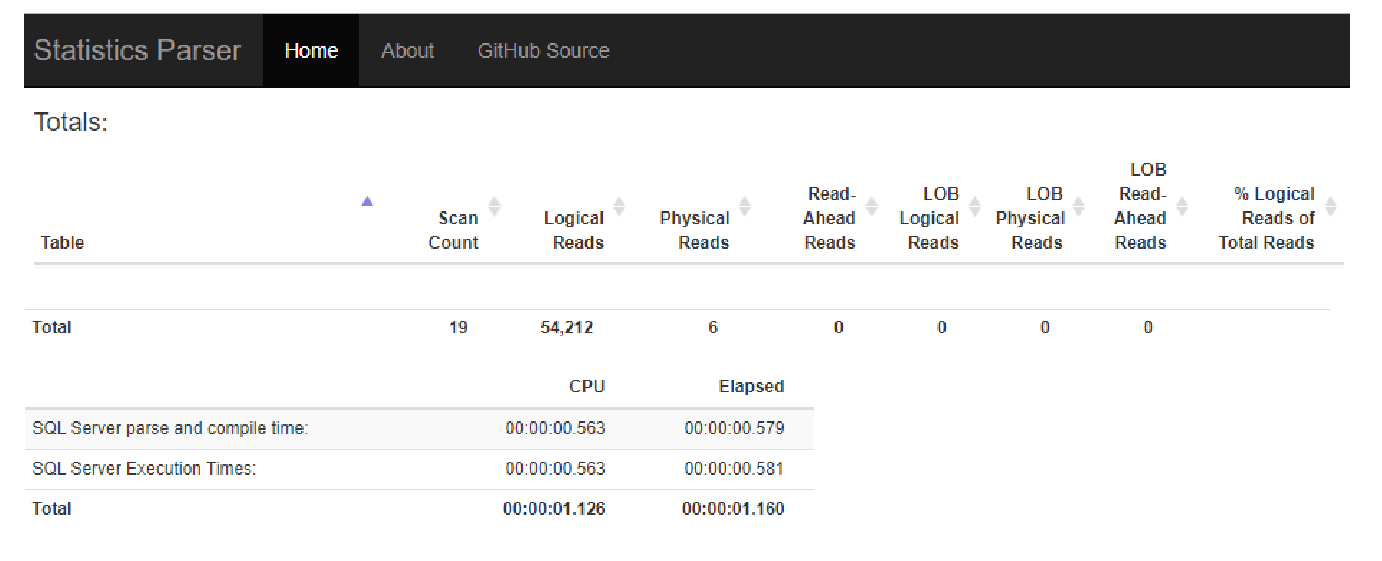Click the CPU column header
The image size is (1382, 561).
[587, 387]
